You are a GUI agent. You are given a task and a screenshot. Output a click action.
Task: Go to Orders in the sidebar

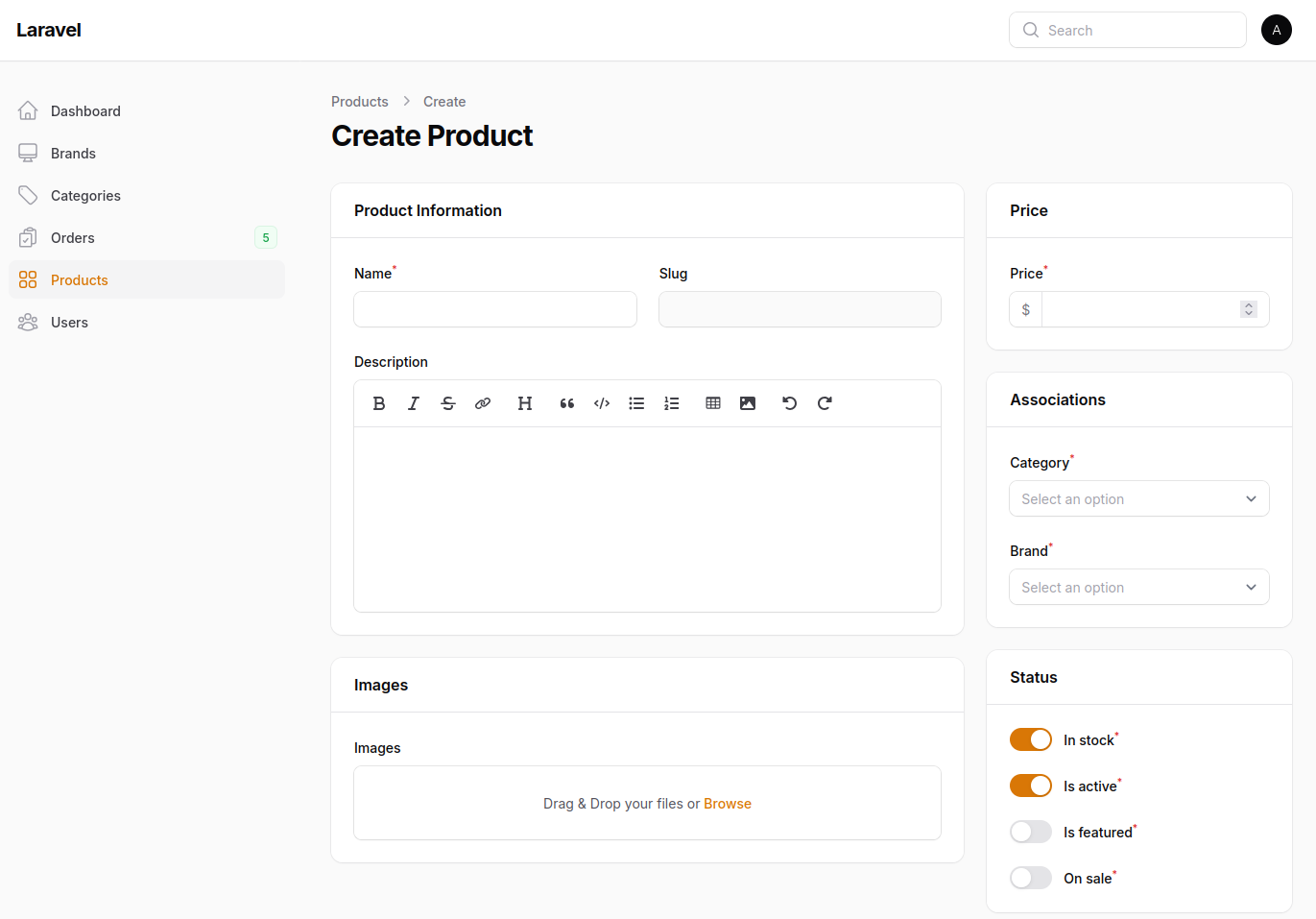73,238
